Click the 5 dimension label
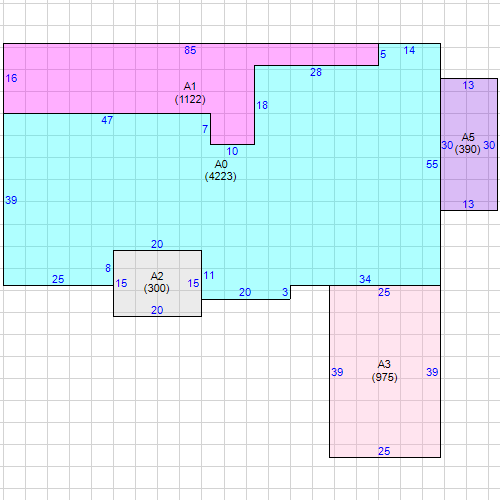 [x=383, y=54]
